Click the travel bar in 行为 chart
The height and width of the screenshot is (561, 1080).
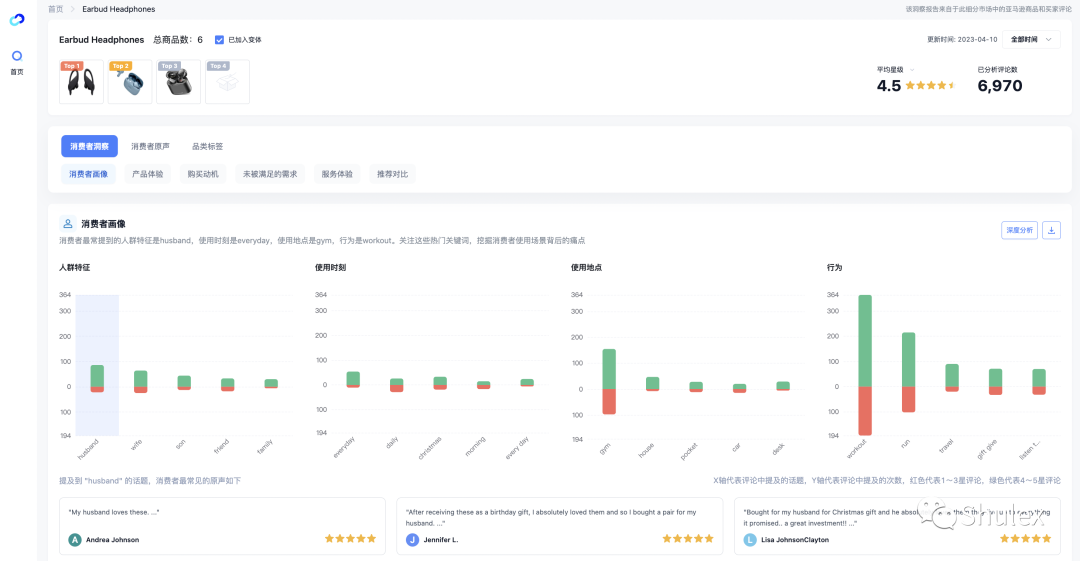(x=952, y=378)
